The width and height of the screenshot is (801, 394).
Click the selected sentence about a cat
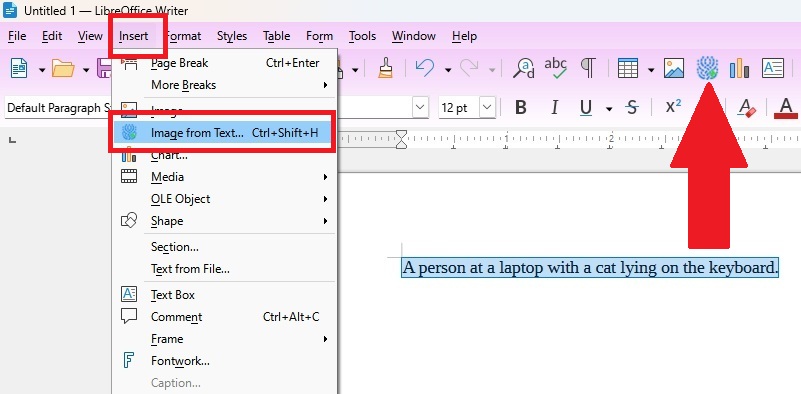590,268
